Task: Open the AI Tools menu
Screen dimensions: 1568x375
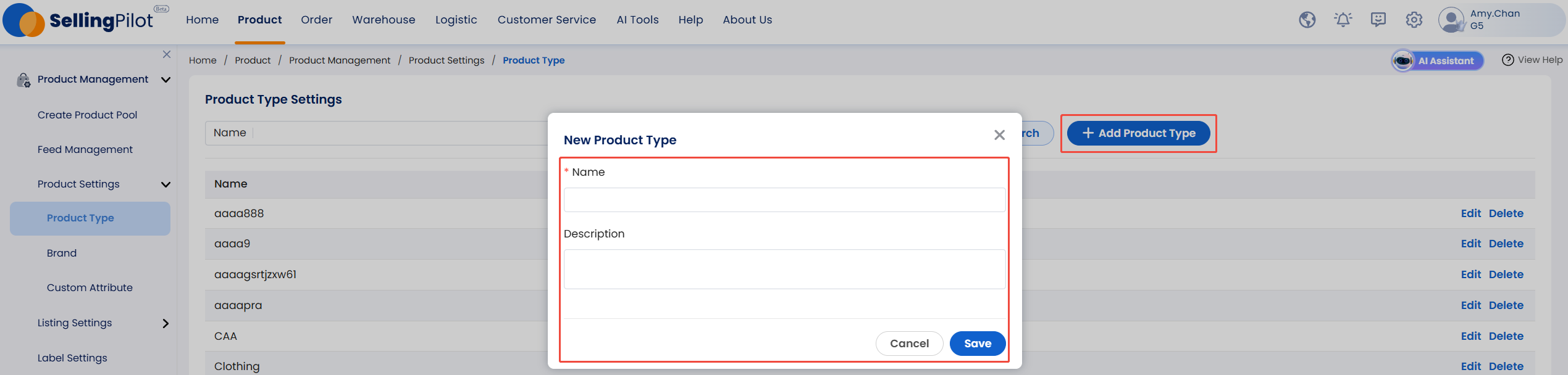Action: [x=637, y=20]
